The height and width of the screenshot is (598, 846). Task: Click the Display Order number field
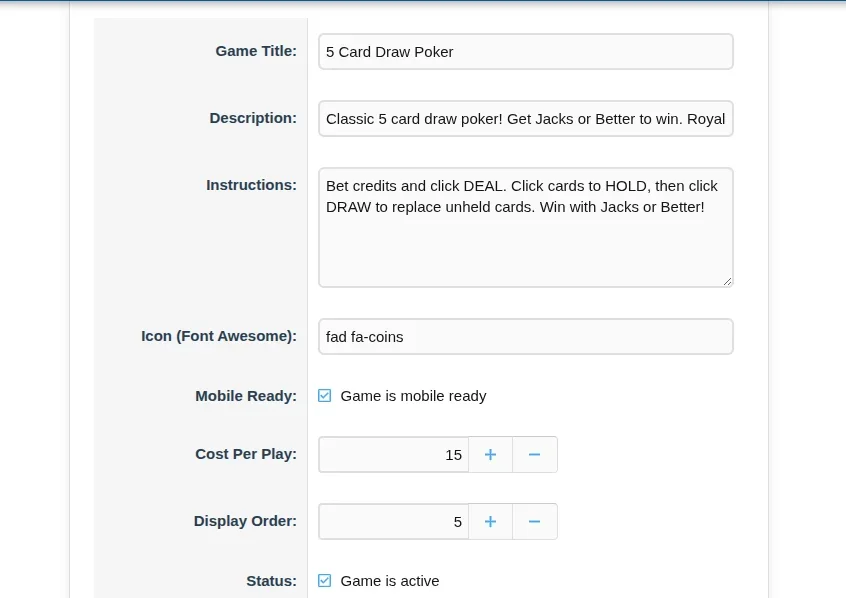393,522
